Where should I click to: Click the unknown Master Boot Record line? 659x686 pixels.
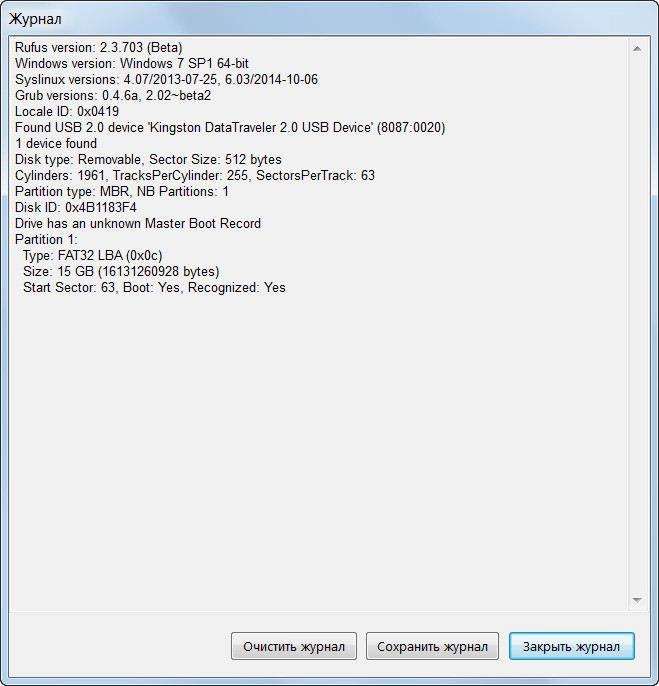pos(138,223)
